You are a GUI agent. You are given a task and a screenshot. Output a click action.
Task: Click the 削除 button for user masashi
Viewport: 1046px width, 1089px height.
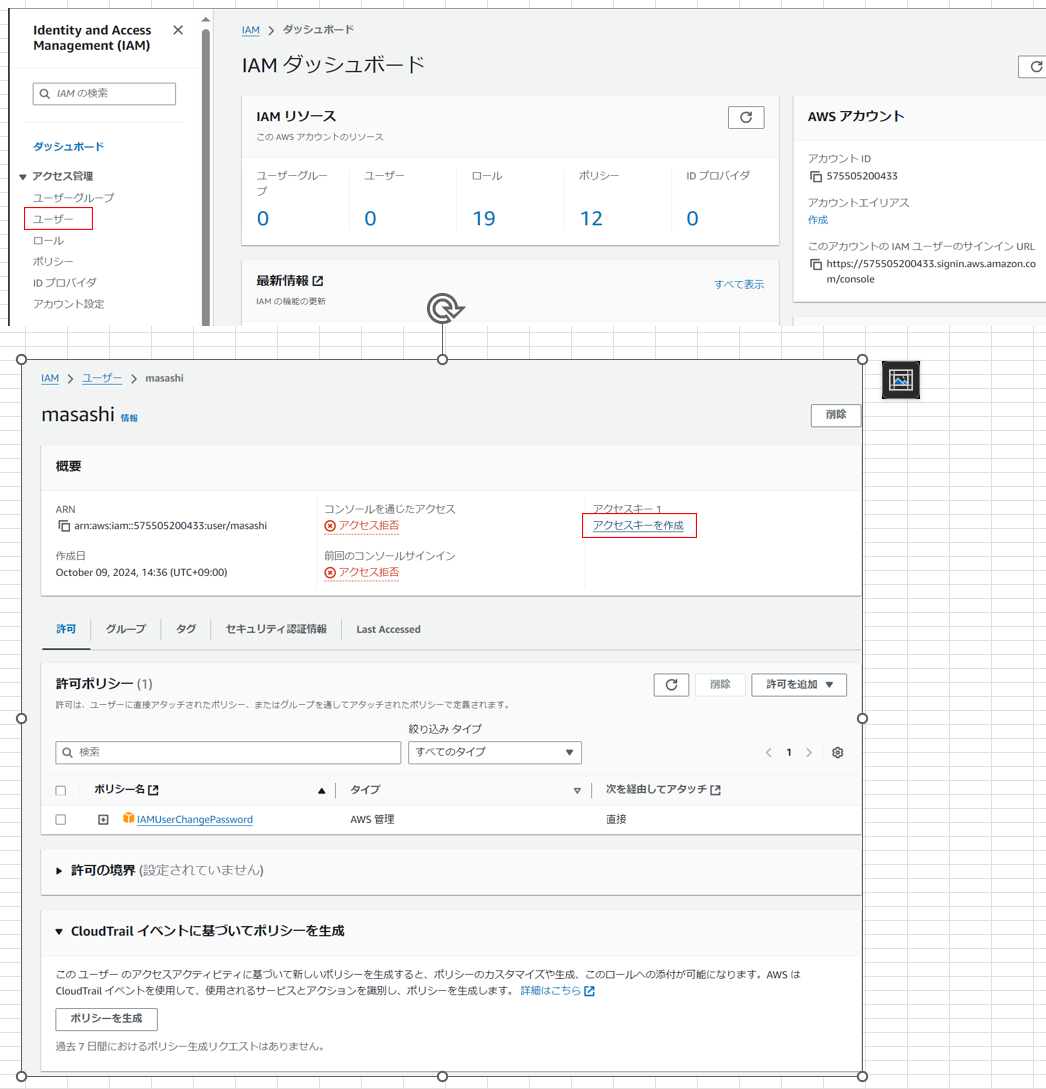click(836, 415)
